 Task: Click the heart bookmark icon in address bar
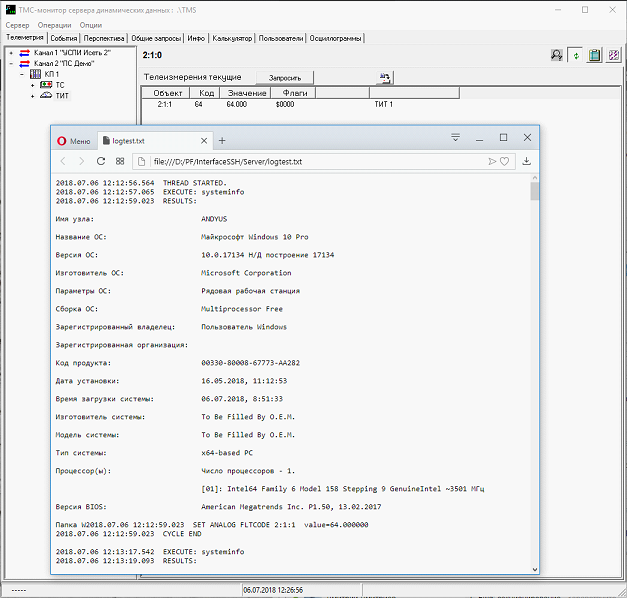(505, 161)
